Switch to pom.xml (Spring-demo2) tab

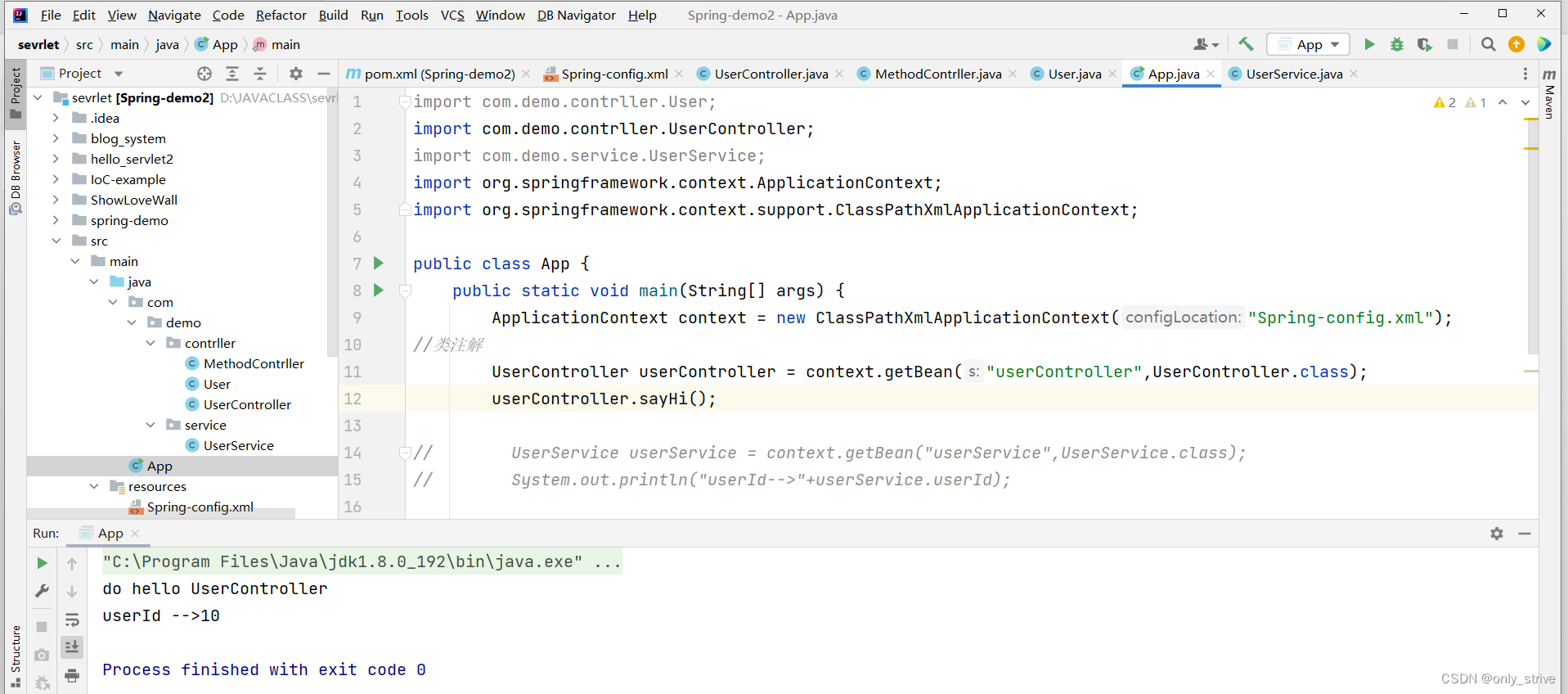(439, 74)
